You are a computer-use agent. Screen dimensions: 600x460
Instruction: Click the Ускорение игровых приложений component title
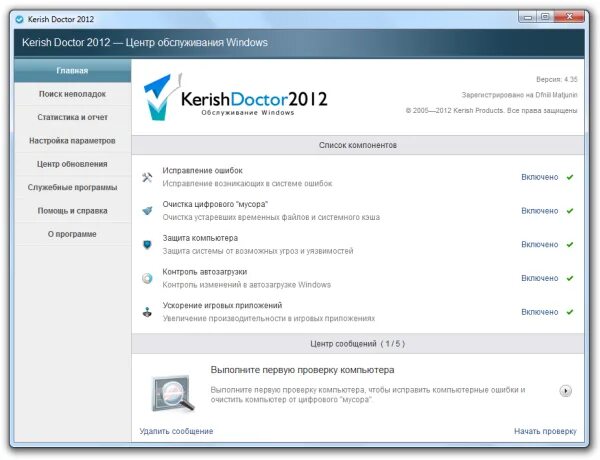point(222,305)
